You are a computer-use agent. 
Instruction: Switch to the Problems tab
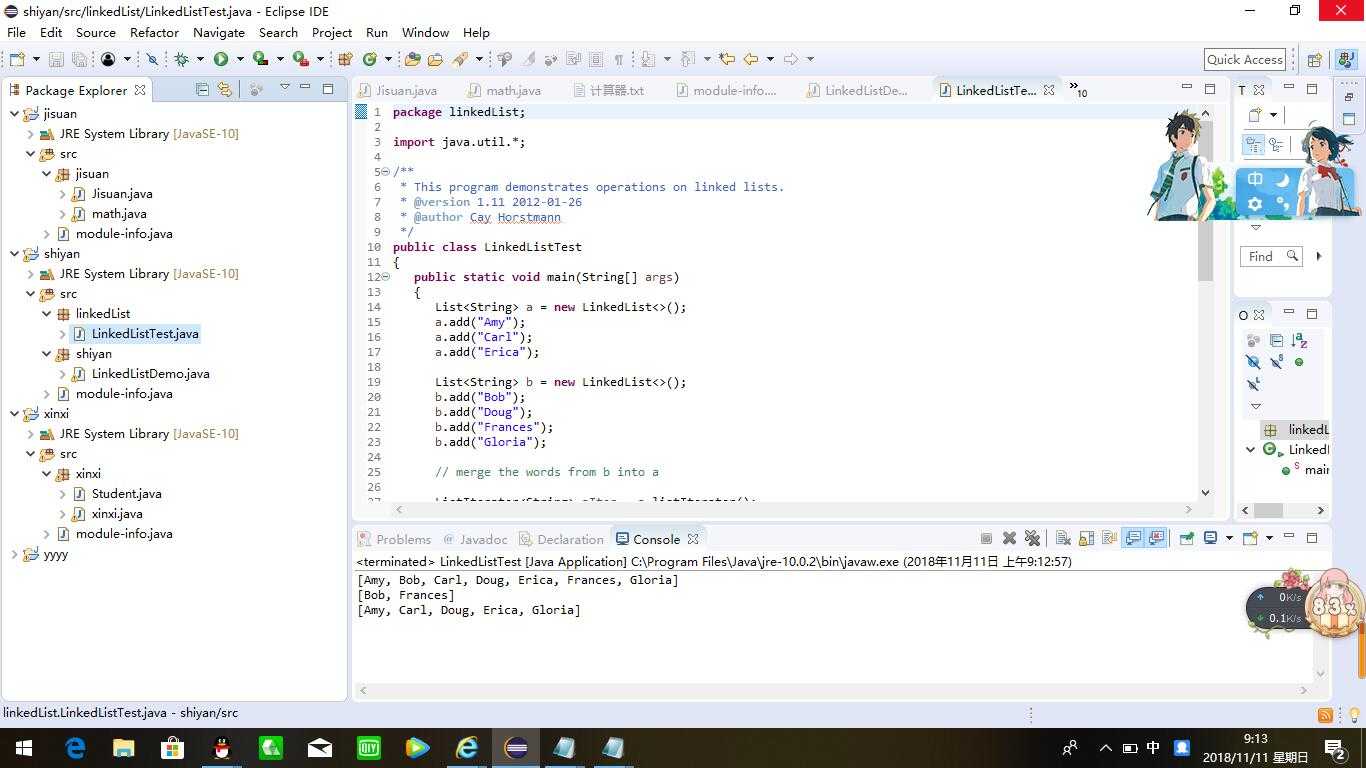pyautogui.click(x=395, y=539)
